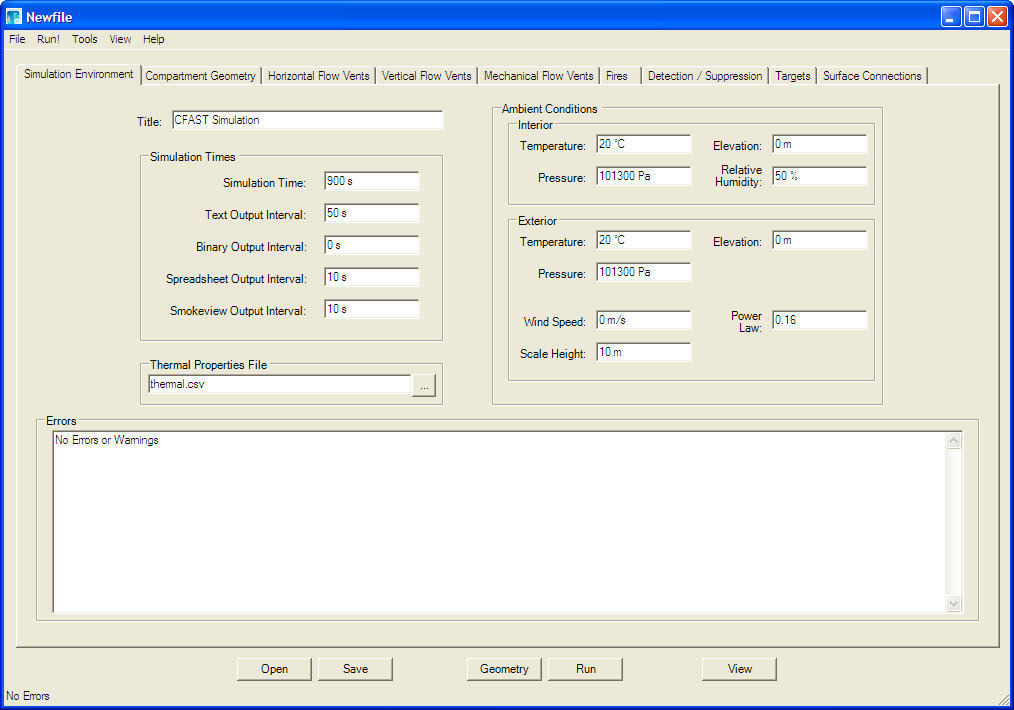The image size is (1014, 710).
Task: Click the Binary Output Interval field
Action: 371,246
